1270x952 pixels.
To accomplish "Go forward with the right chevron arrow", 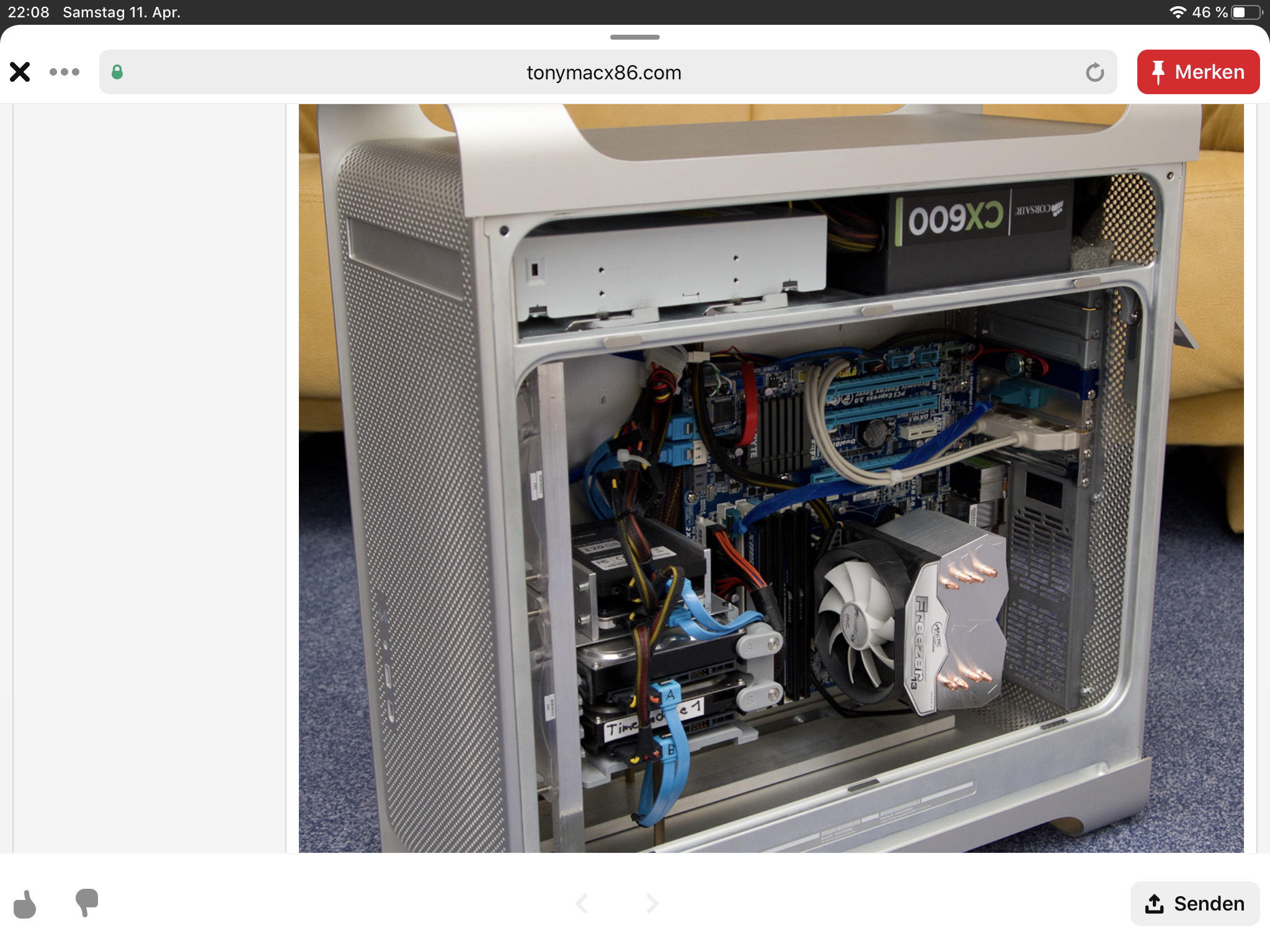I will 652,904.
